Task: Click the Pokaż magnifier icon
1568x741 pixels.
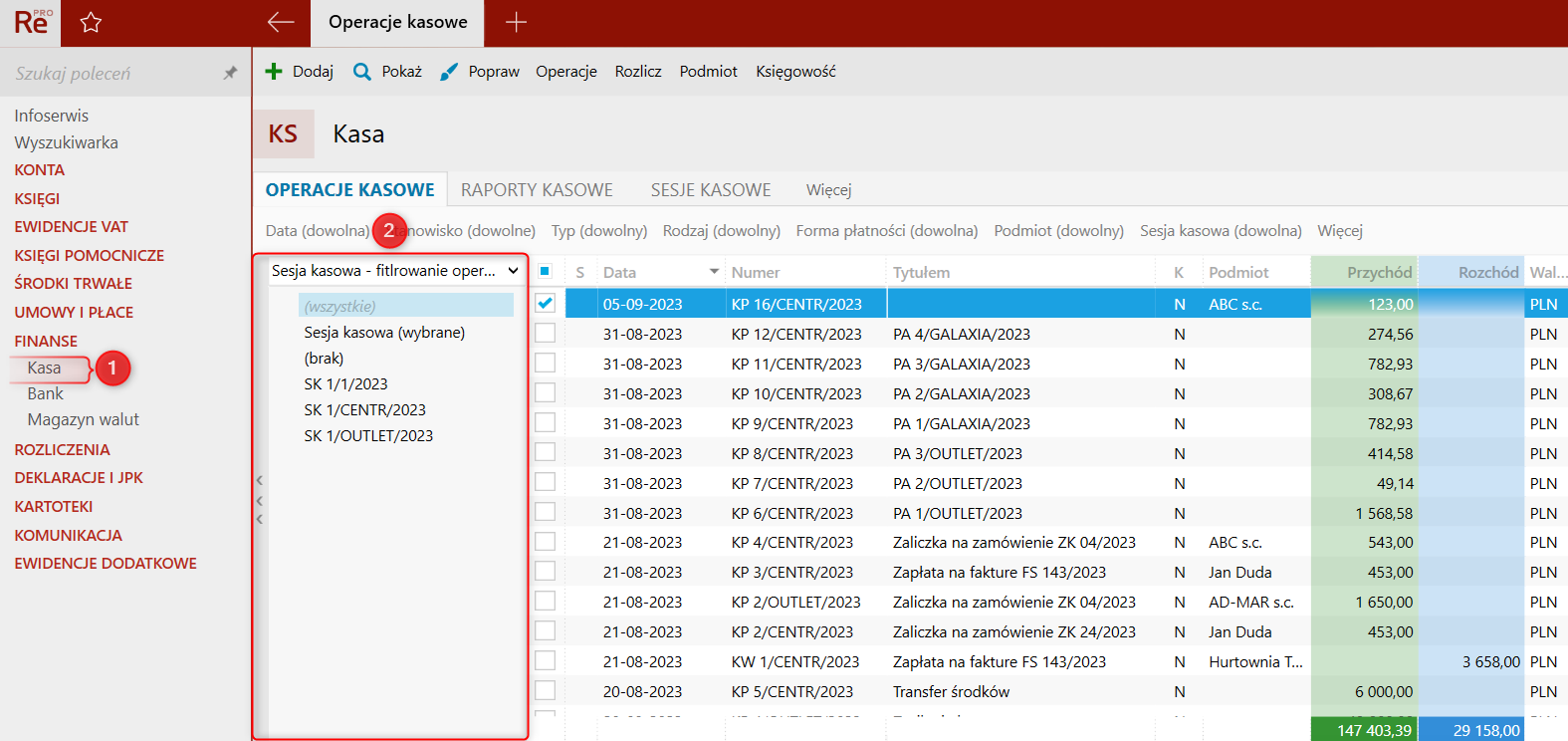Action: 362,72
